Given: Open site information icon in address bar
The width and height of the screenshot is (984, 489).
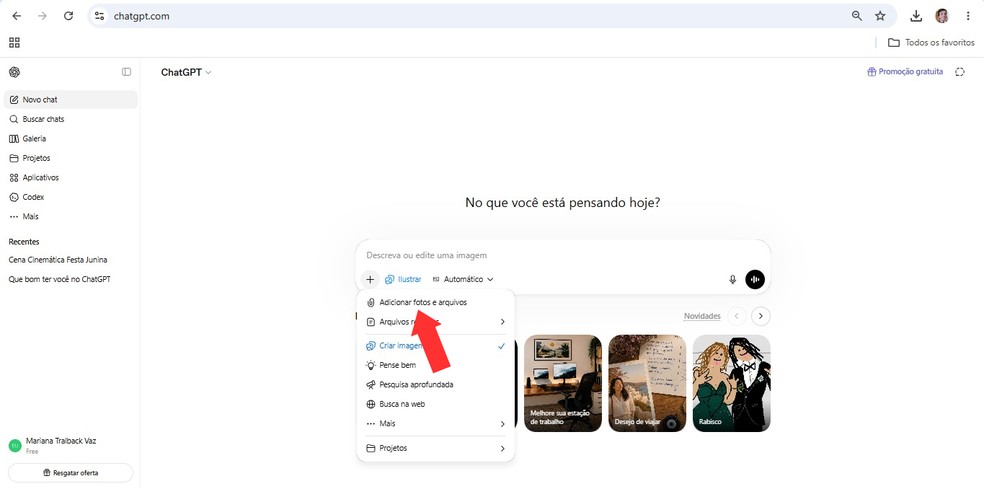Looking at the screenshot, I should (99, 16).
